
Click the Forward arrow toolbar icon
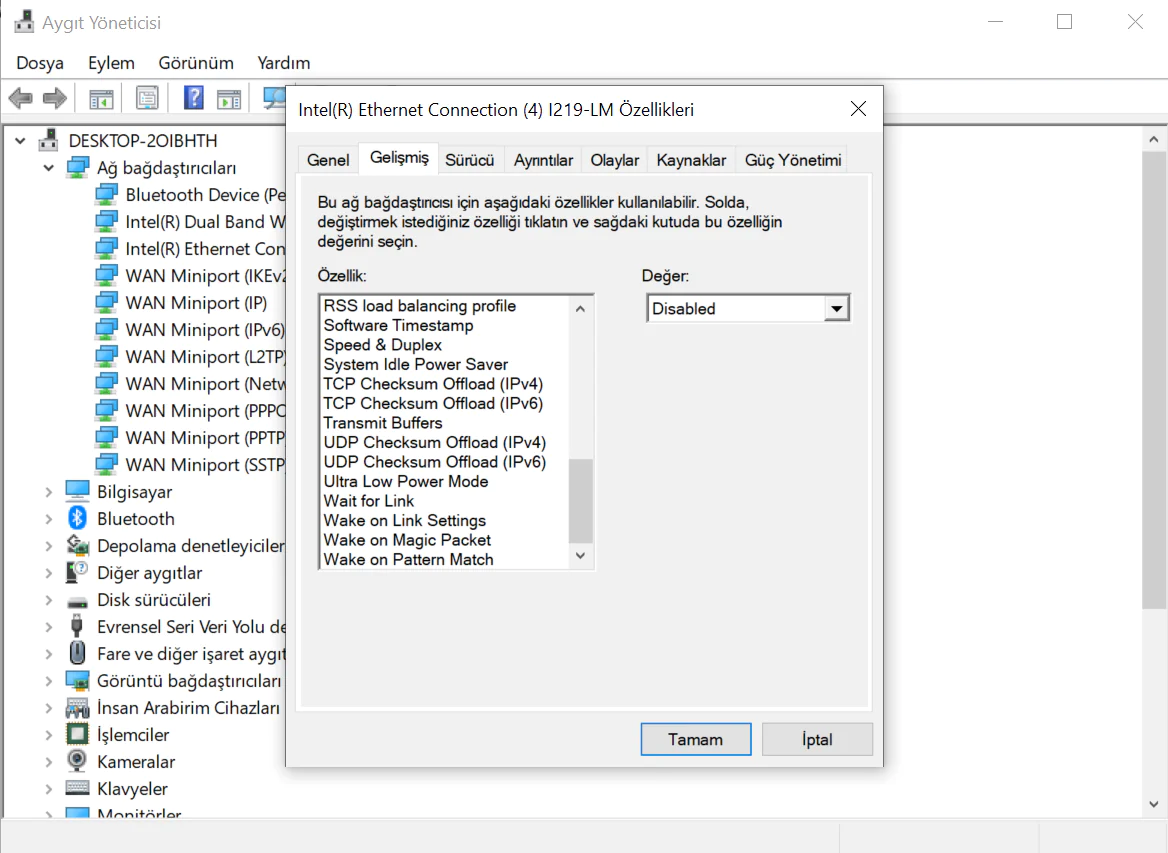[55, 98]
